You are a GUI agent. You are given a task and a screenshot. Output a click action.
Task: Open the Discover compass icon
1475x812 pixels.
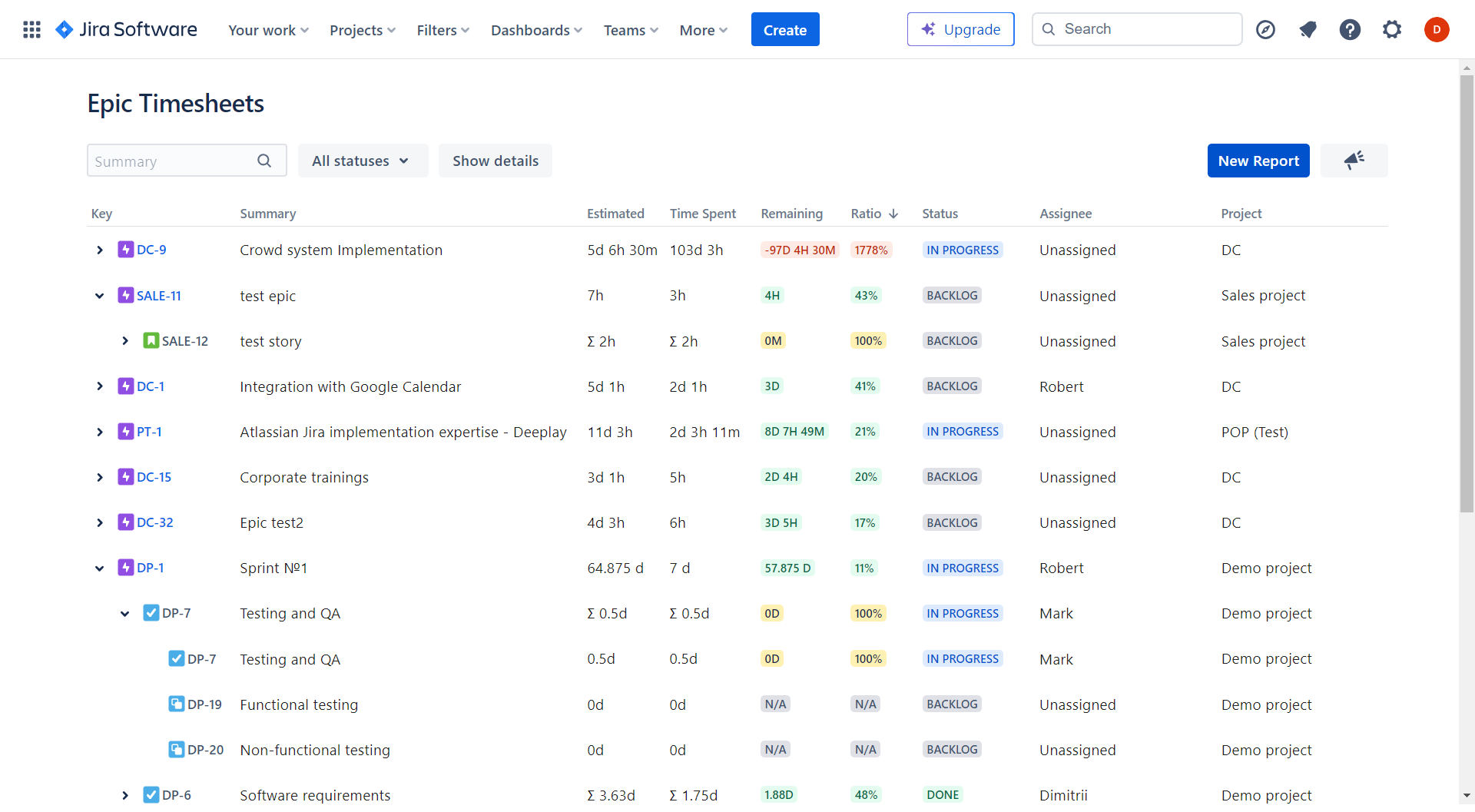click(1265, 29)
